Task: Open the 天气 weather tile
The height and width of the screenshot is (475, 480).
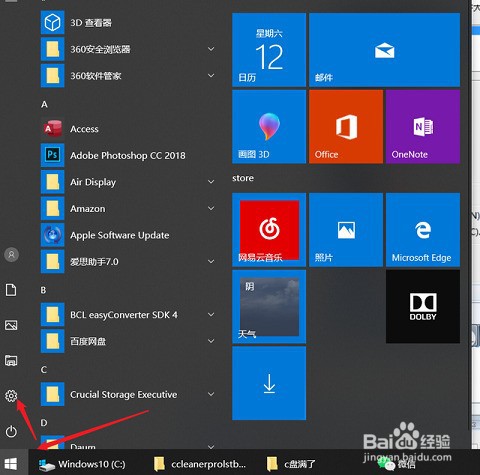Action: click(x=269, y=307)
